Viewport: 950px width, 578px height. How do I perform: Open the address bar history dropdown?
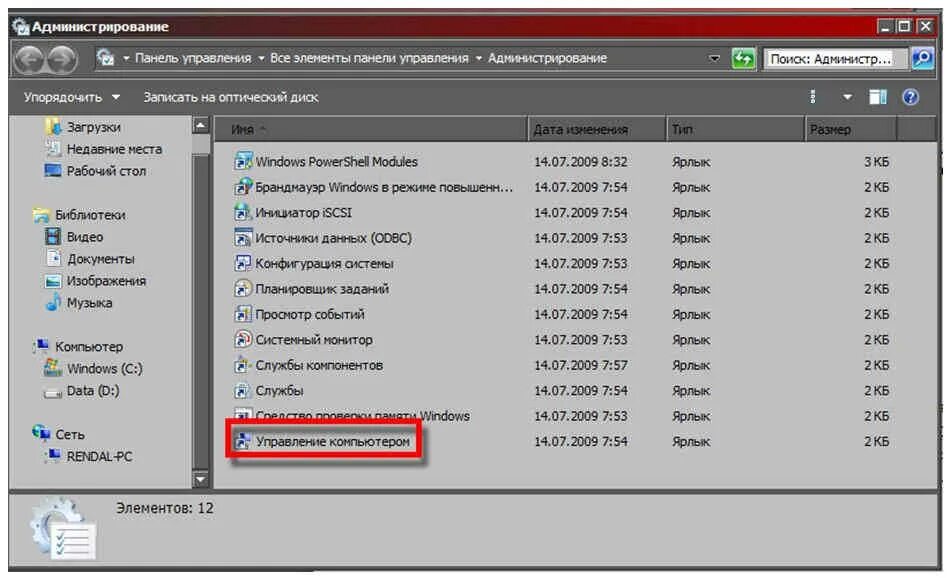point(715,59)
